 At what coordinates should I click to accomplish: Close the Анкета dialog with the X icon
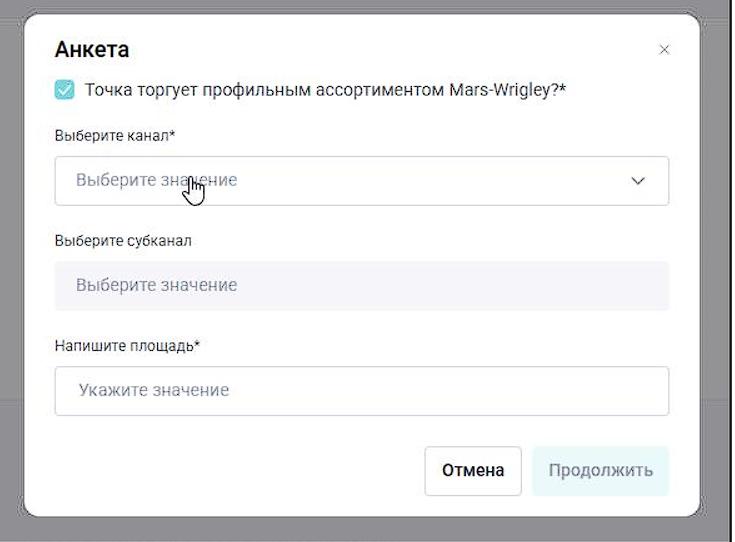tap(665, 50)
